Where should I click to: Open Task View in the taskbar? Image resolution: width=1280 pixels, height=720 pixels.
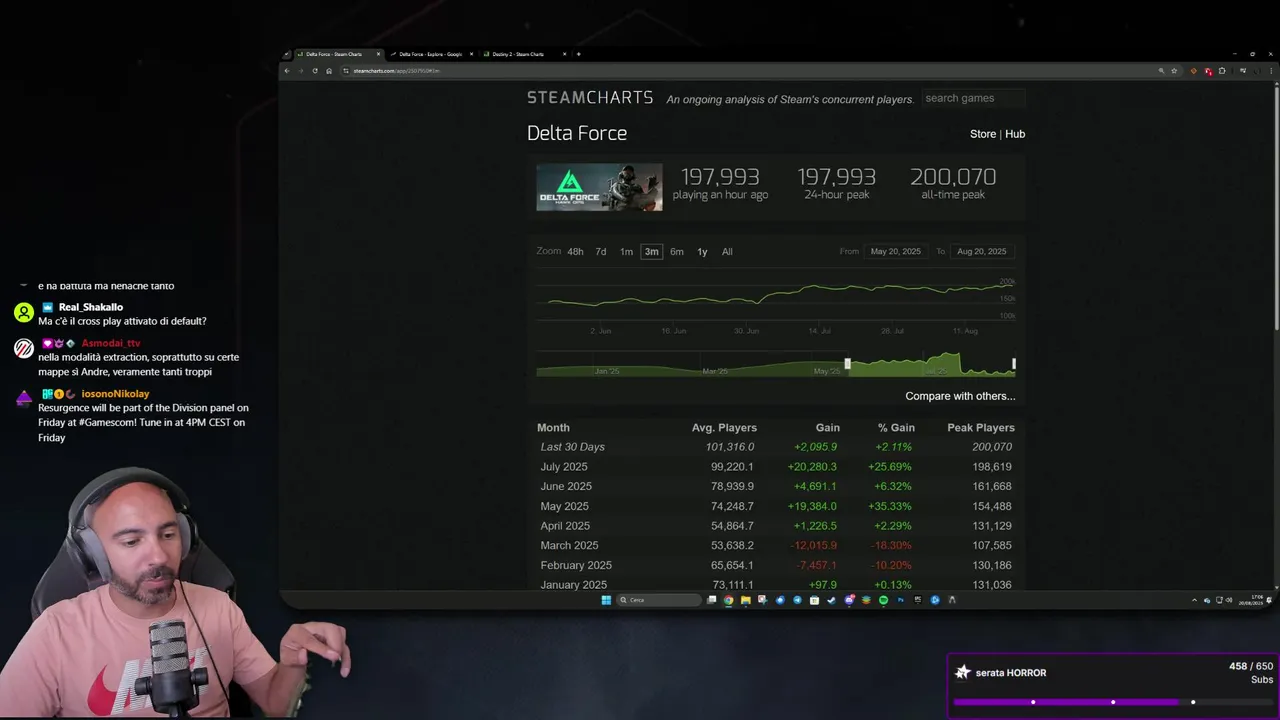(711, 600)
